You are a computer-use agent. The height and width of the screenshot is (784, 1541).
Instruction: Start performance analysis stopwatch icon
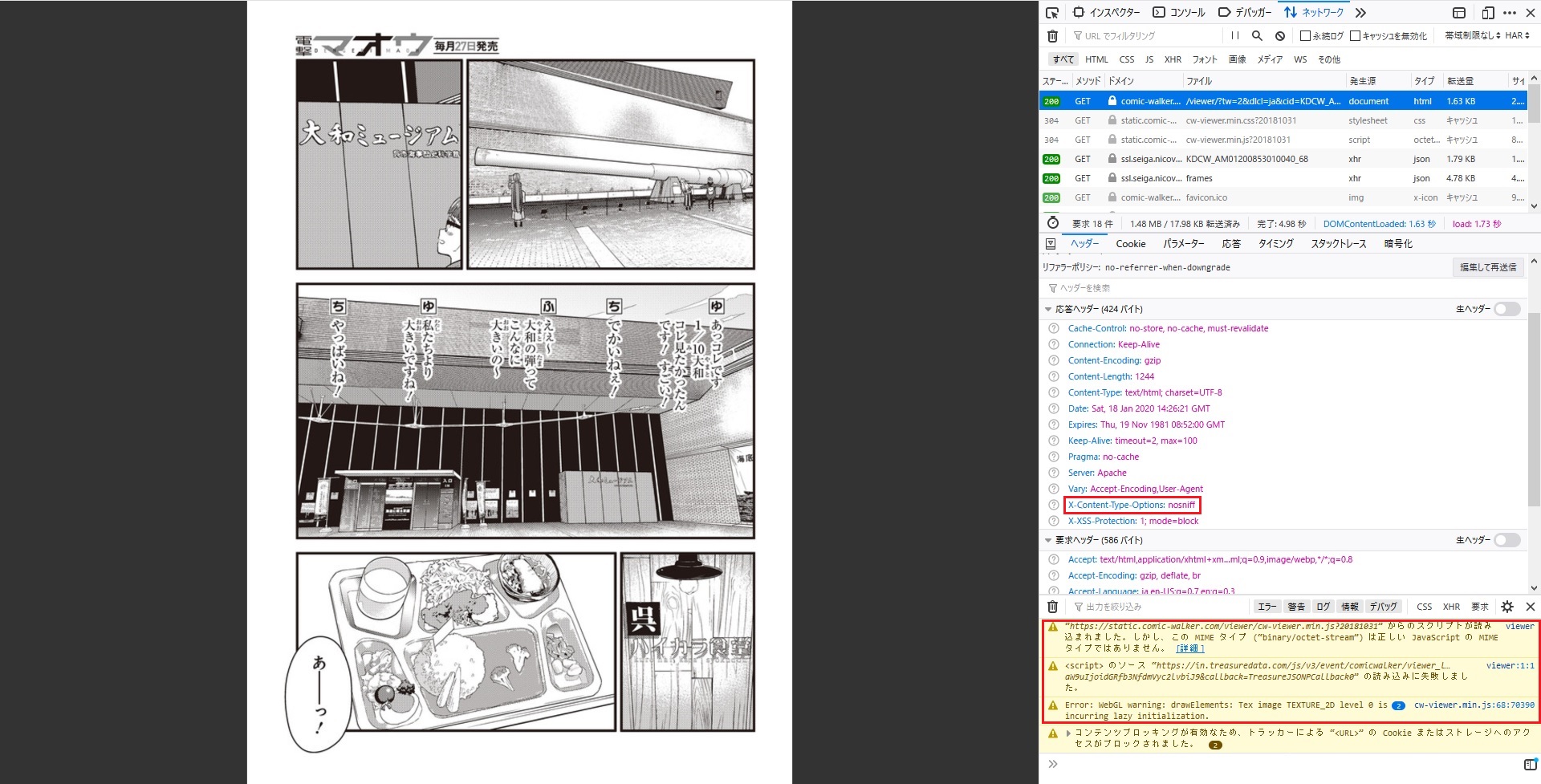[1053, 223]
